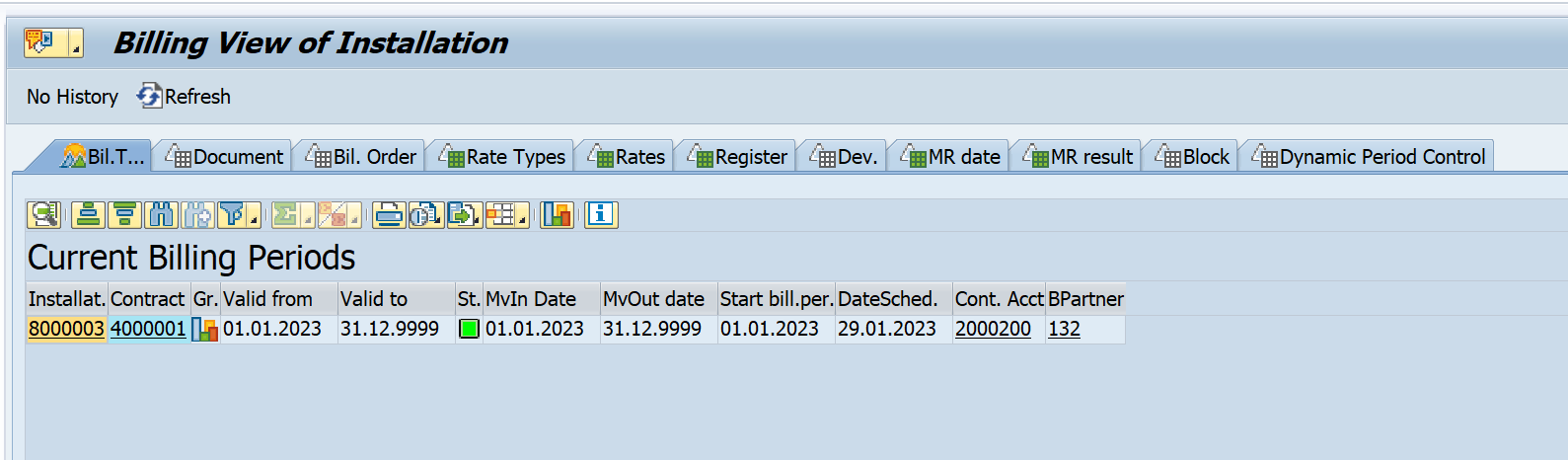Sort descending toolbar icon
This screenshot has height=460, width=1568.
[x=124, y=214]
